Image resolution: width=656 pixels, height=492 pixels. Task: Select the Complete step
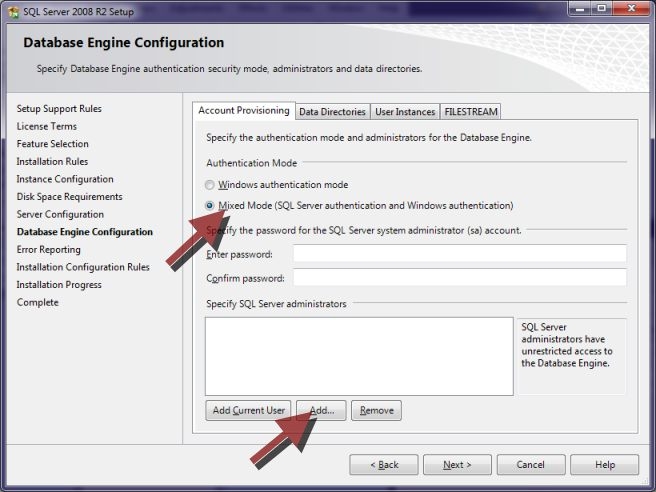click(x=38, y=302)
